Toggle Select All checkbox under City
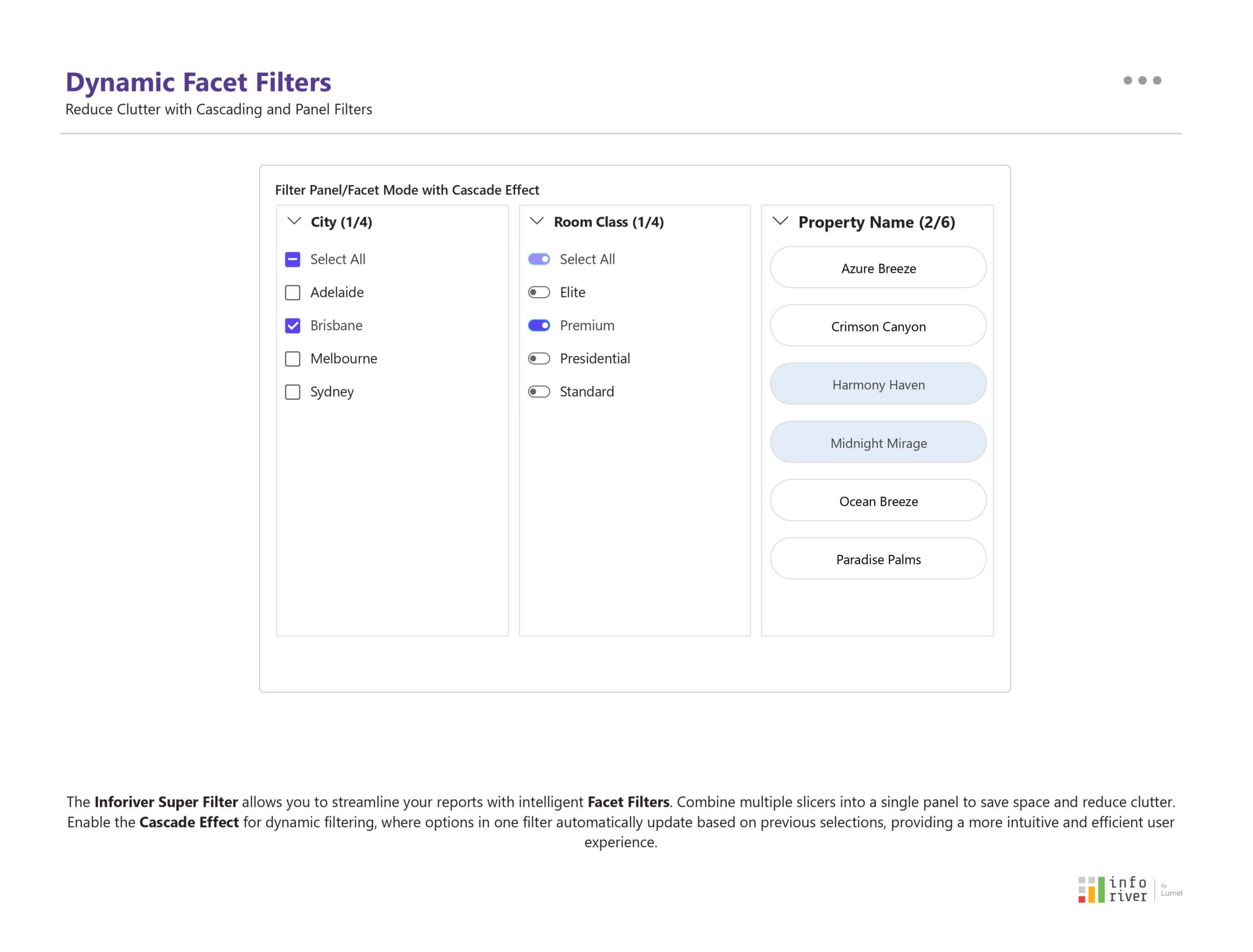 [x=292, y=259]
